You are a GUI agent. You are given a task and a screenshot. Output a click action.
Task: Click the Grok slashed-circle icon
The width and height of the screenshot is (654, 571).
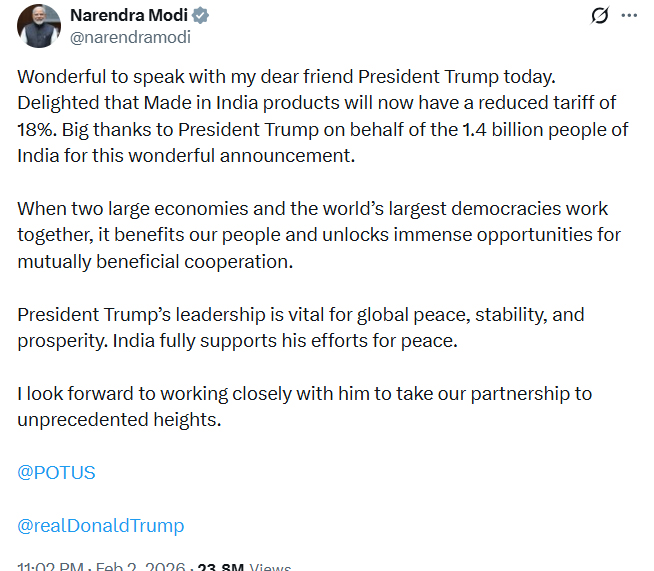[x=600, y=16]
